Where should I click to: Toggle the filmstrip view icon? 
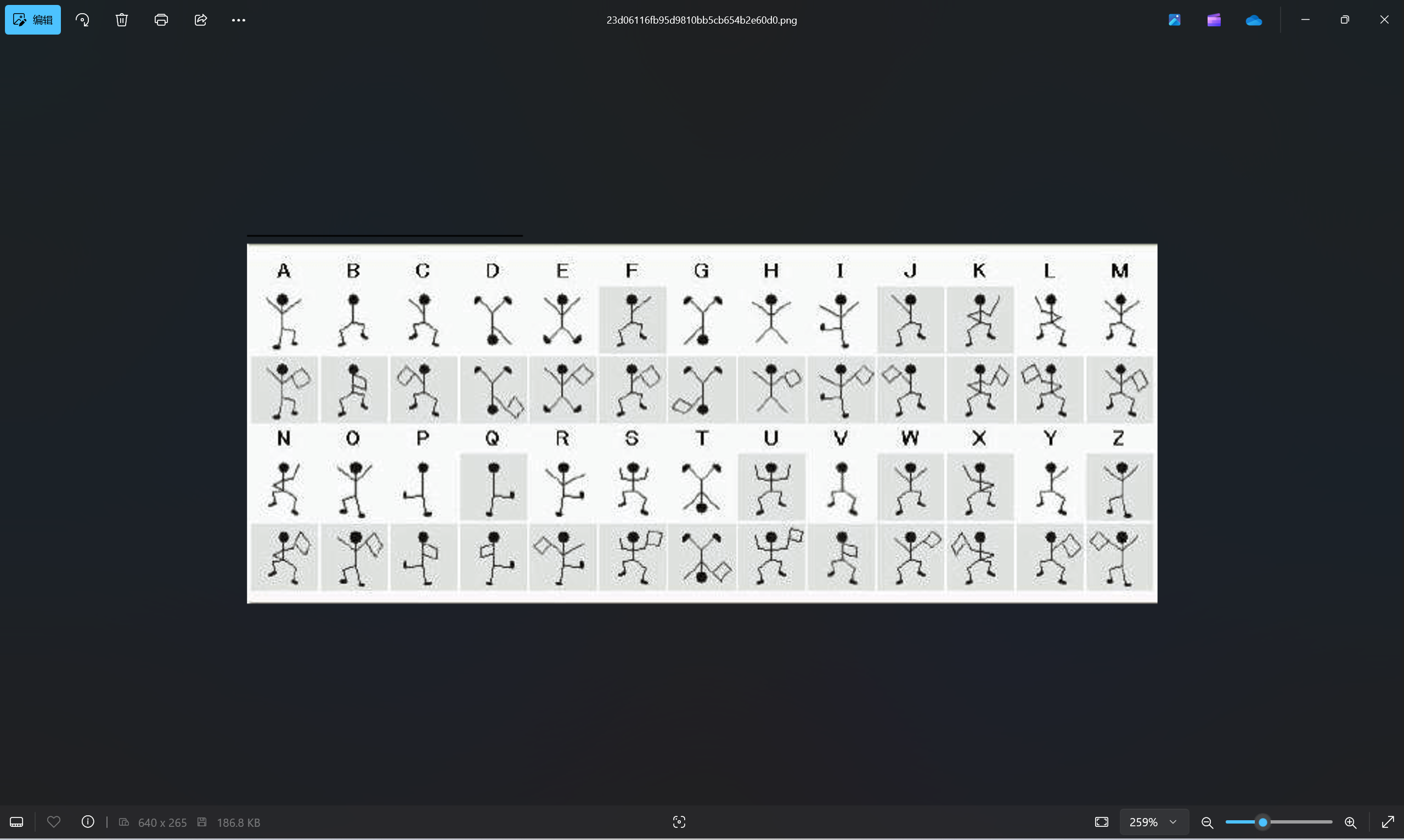point(16,822)
